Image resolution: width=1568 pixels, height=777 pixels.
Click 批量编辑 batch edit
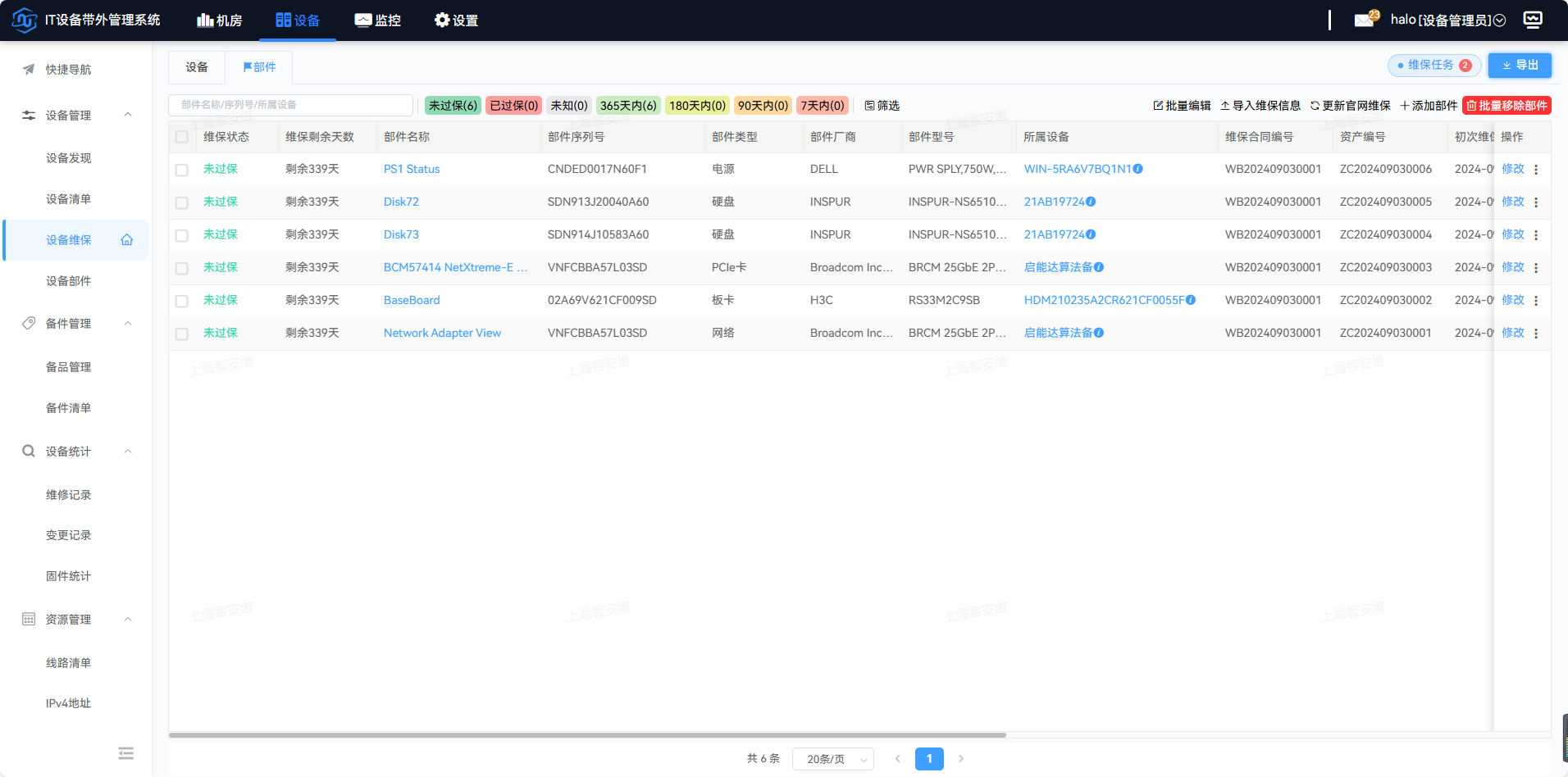(x=1182, y=106)
